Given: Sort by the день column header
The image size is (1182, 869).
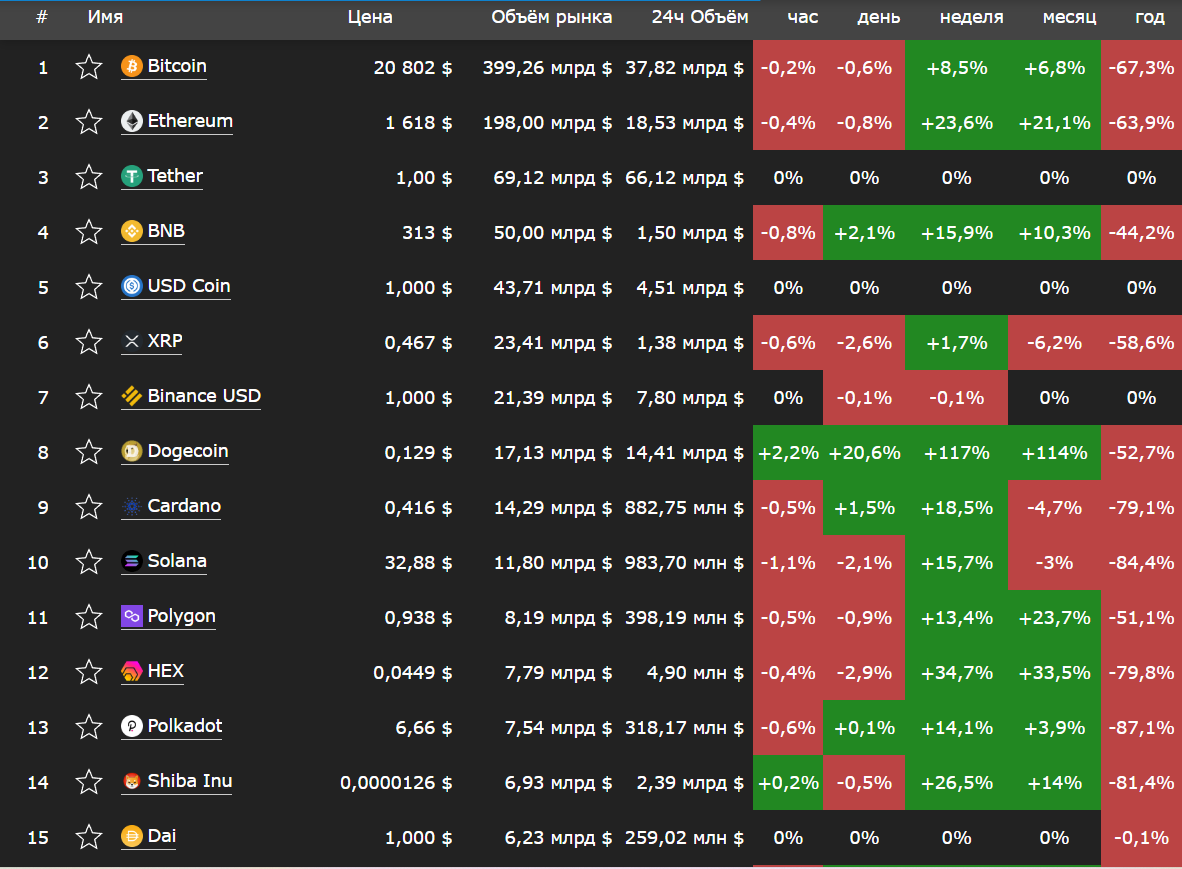Looking at the screenshot, I should [x=879, y=17].
